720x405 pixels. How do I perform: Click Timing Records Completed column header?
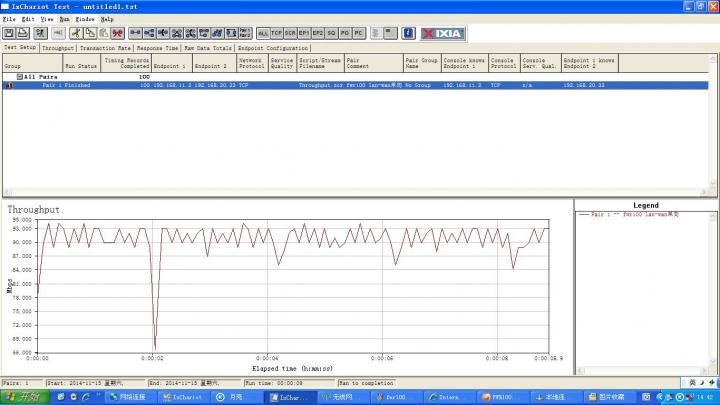point(126,63)
